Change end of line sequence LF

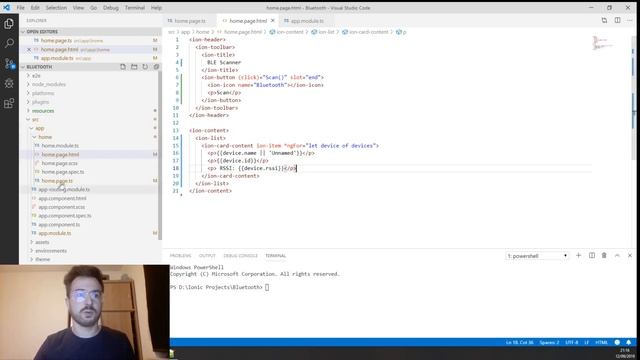point(587,342)
